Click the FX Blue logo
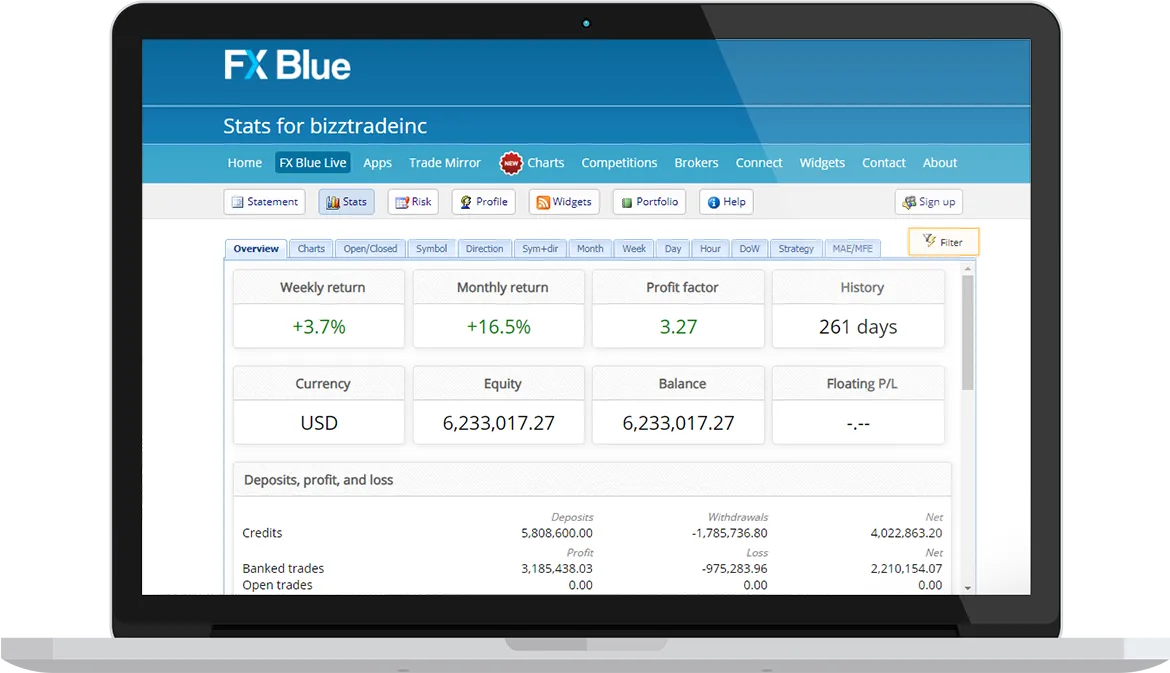 pyautogui.click(x=287, y=65)
